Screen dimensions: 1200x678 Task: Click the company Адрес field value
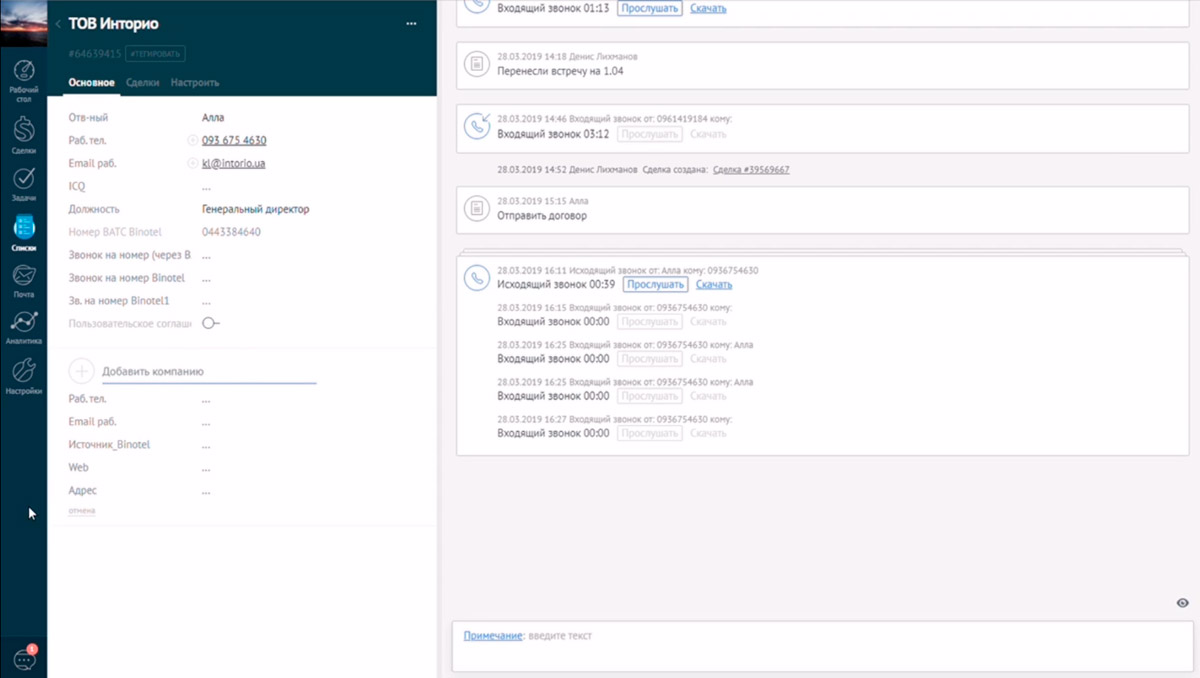pyautogui.click(x=206, y=491)
